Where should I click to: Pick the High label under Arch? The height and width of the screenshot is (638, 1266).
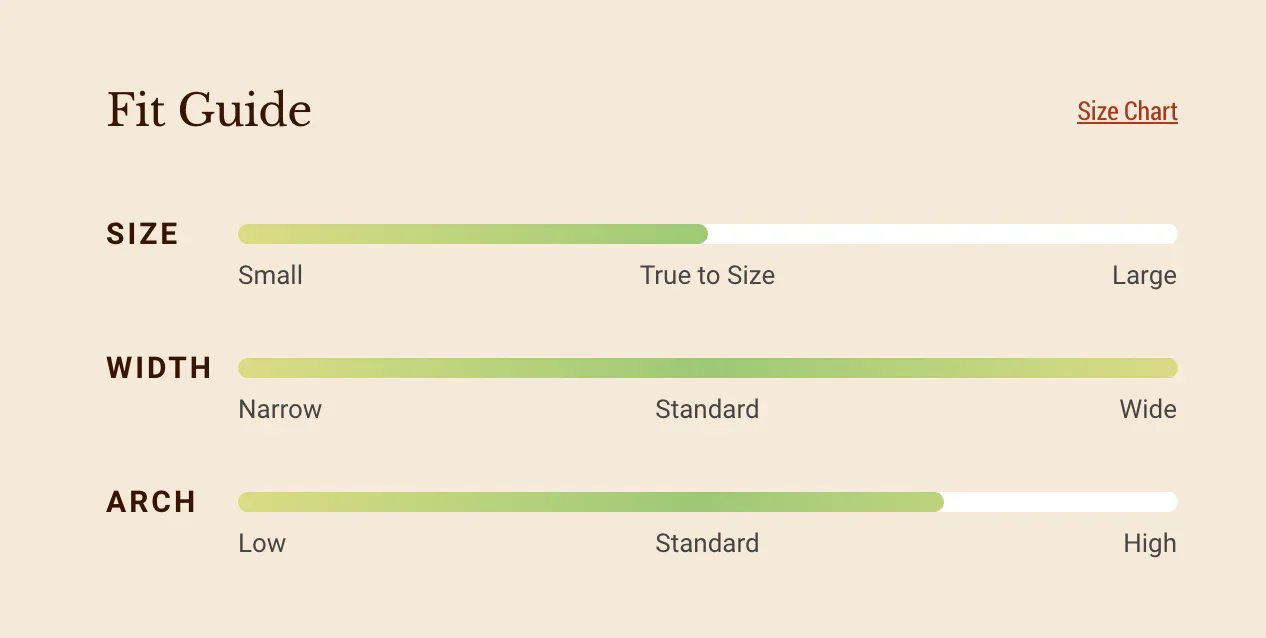pos(1150,543)
